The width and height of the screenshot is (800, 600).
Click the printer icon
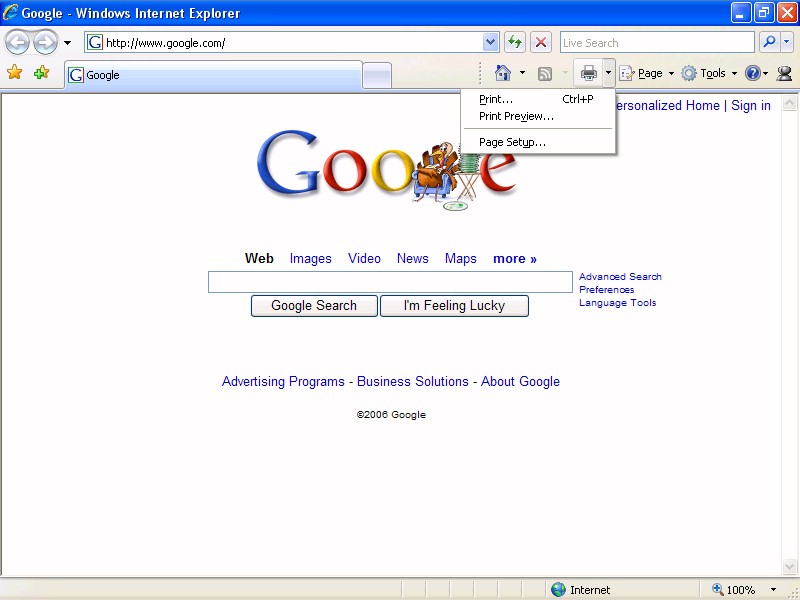588,73
